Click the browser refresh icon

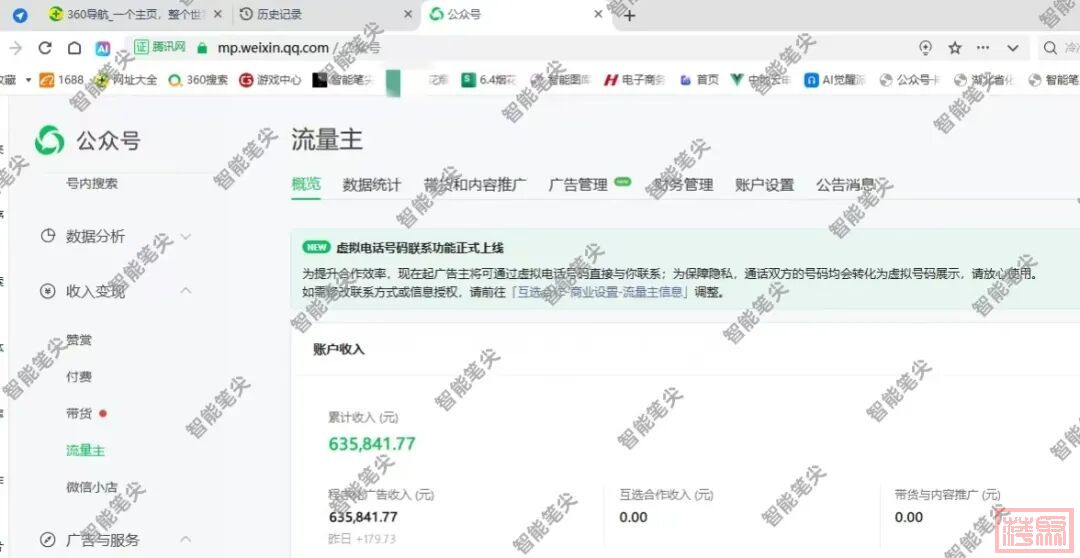click(45, 48)
